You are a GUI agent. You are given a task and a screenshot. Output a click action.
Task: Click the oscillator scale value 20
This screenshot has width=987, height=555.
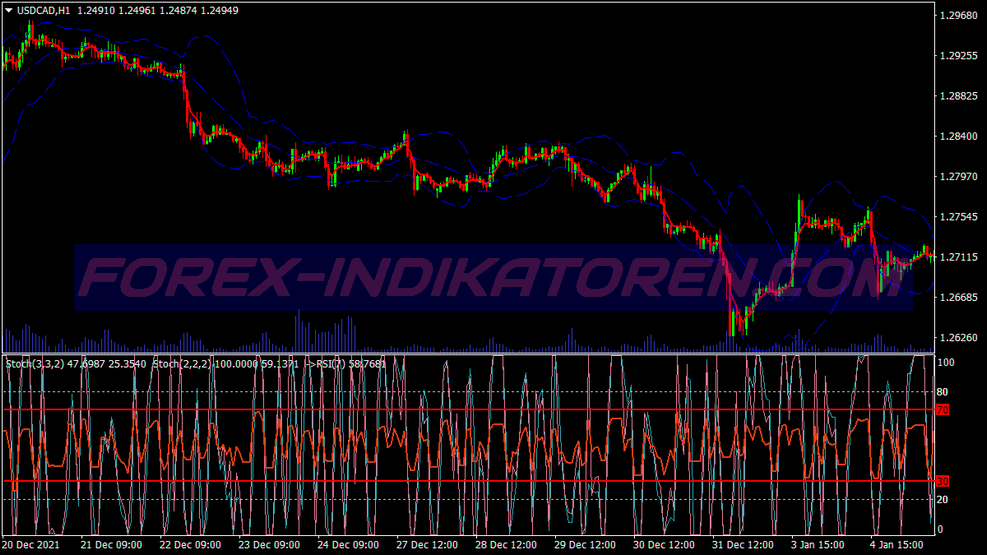click(x=942, y=500)
